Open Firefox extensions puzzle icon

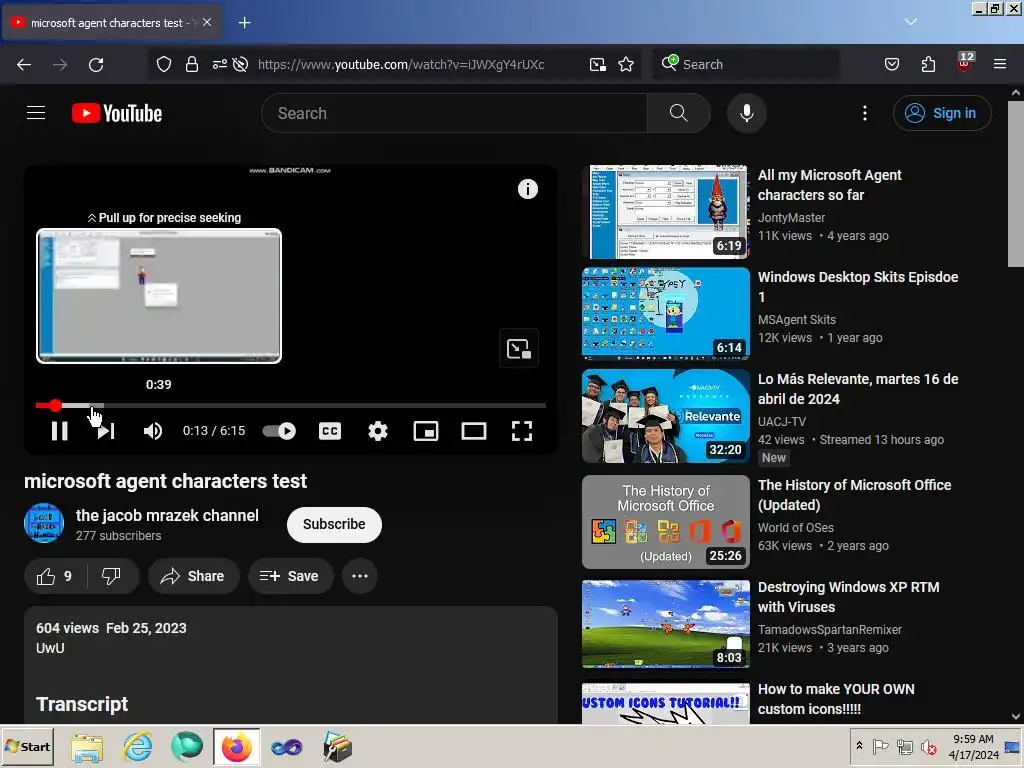(x=928, y=64)
